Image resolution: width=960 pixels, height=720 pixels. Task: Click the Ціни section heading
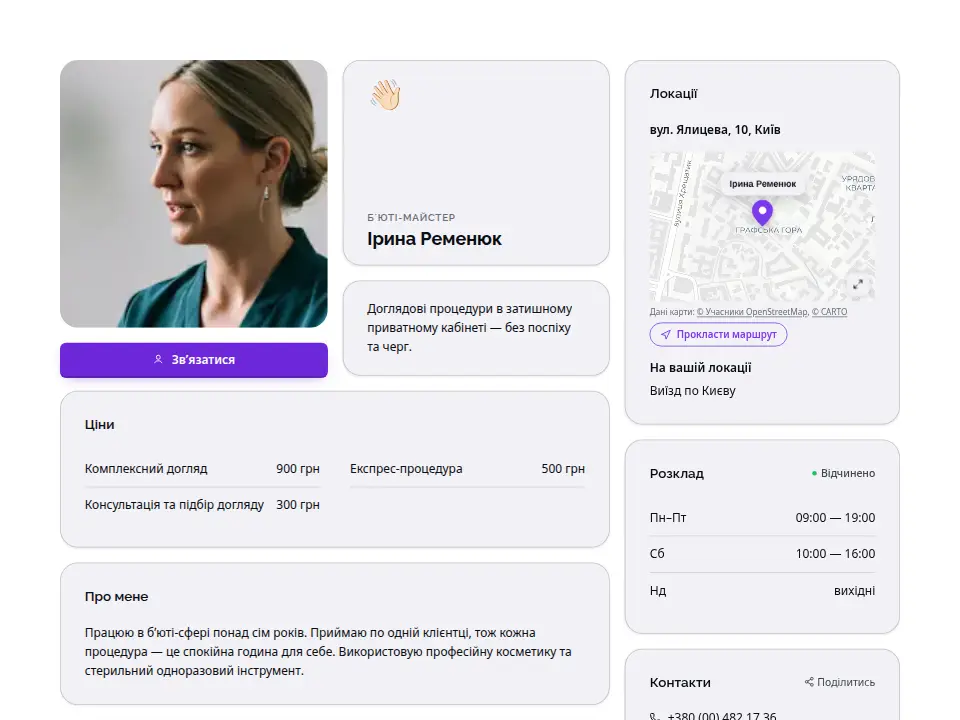pos(99,425)
